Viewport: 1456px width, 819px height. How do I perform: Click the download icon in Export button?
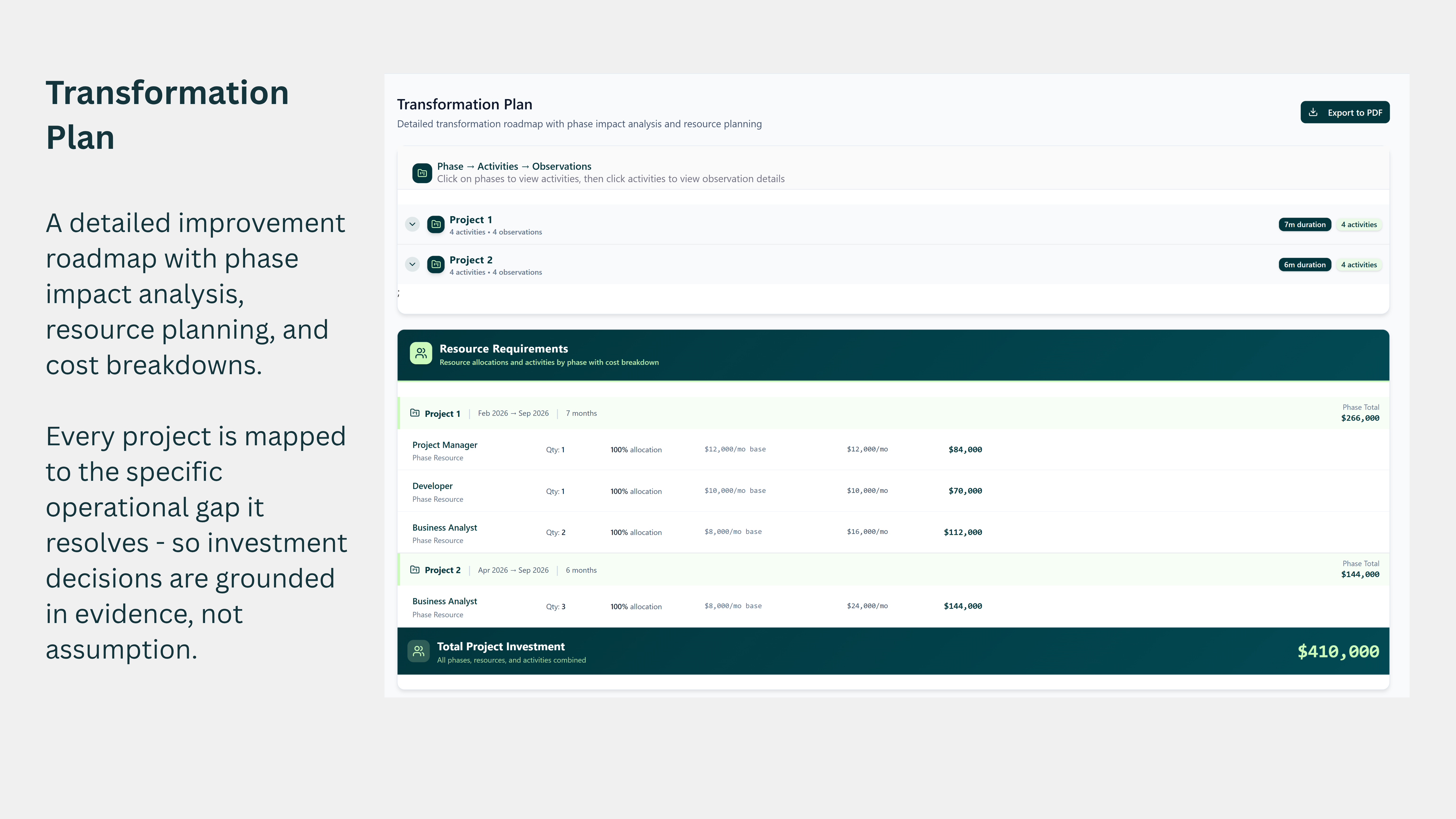(x=1313, y=112)
